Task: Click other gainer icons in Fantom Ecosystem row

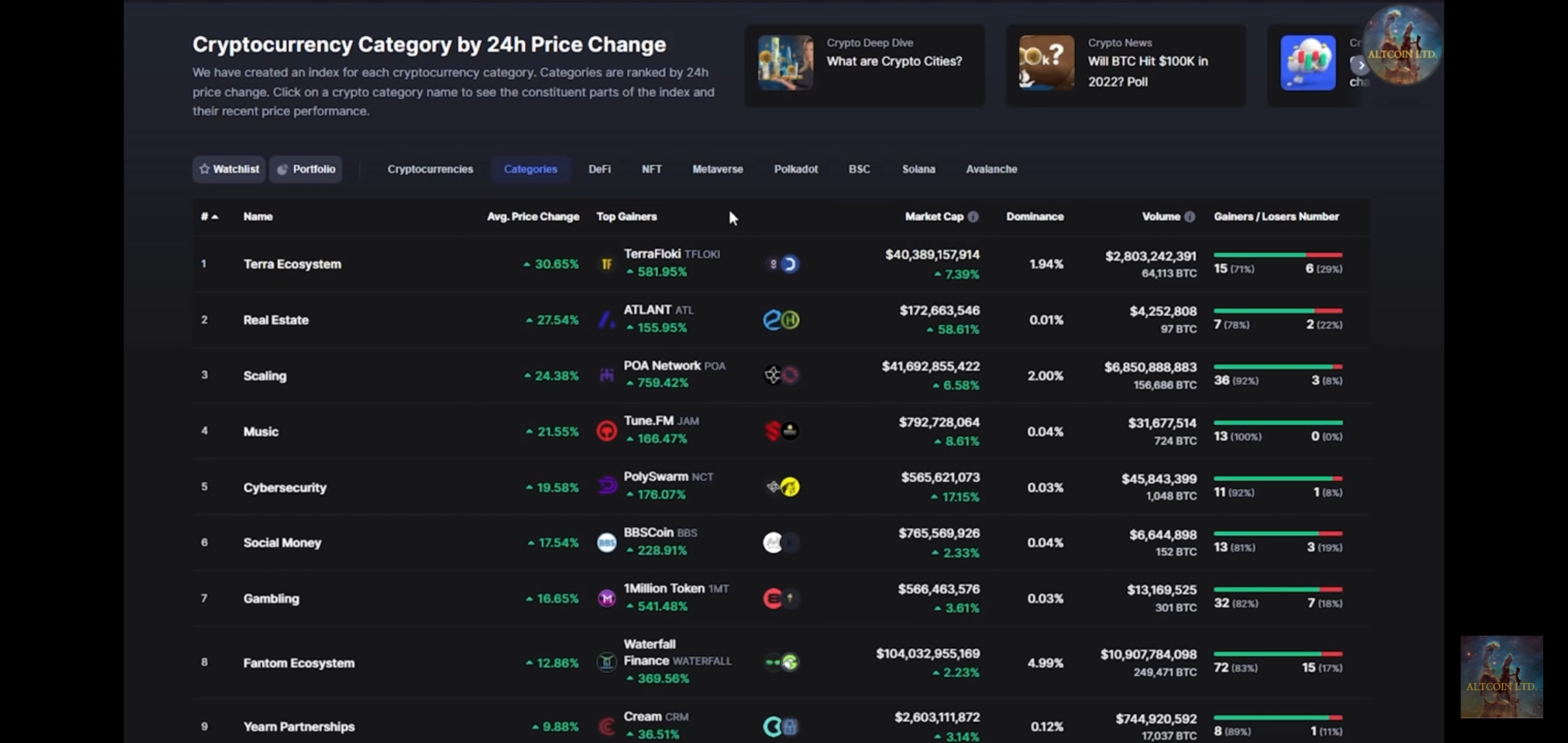Action: coord(782,663)
